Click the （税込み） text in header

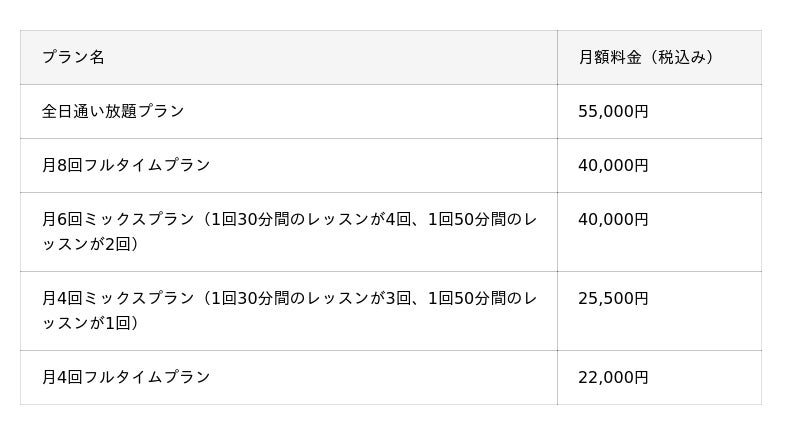pyautogui.click(x=683, y=57)
